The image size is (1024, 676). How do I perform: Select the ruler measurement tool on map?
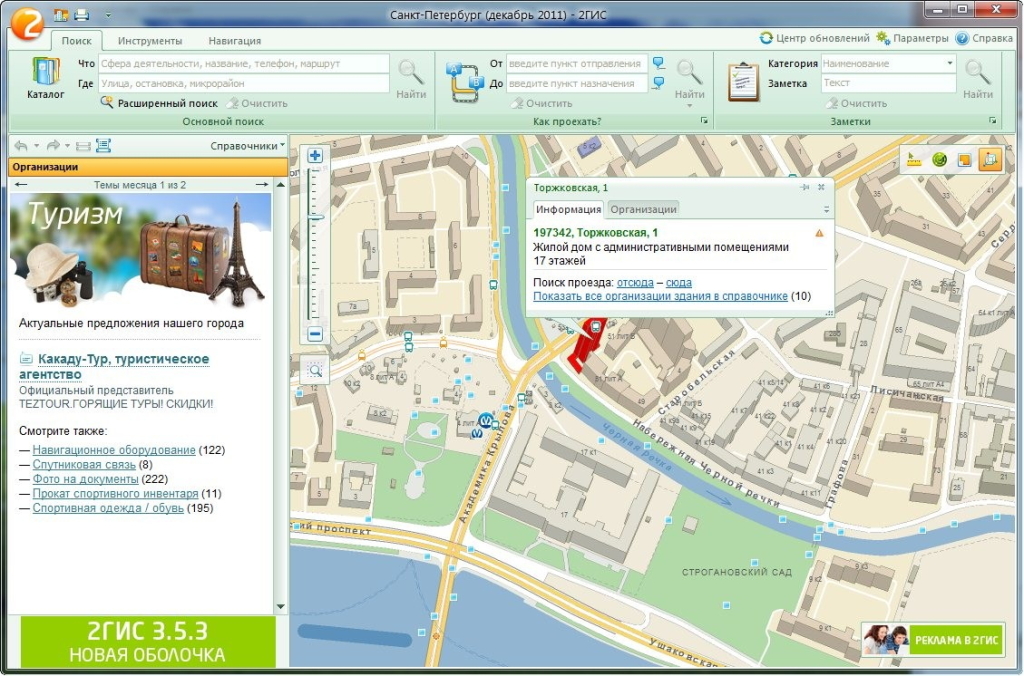(914, 160)
